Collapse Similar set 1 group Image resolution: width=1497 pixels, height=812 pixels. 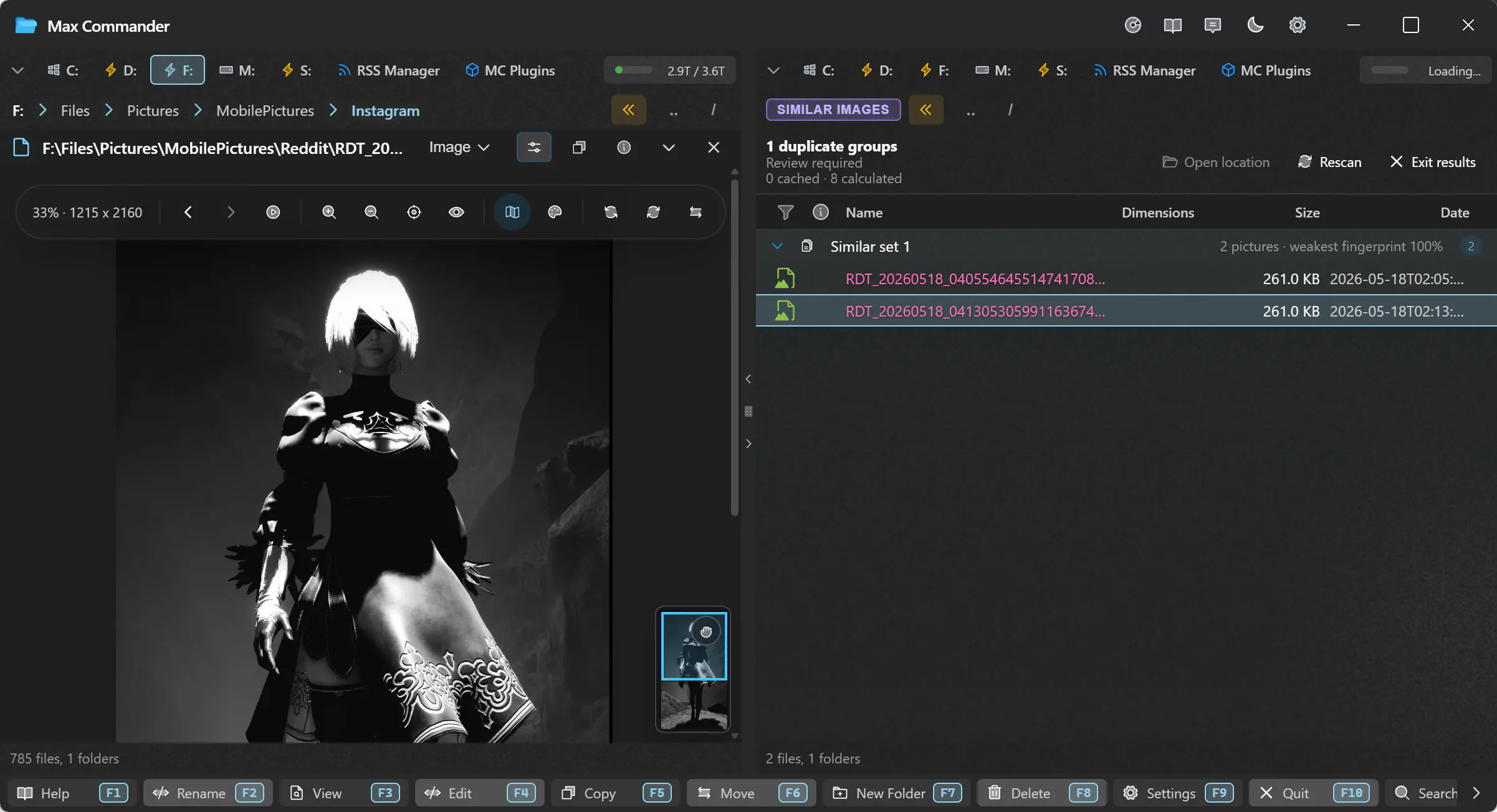click(777, 246)
